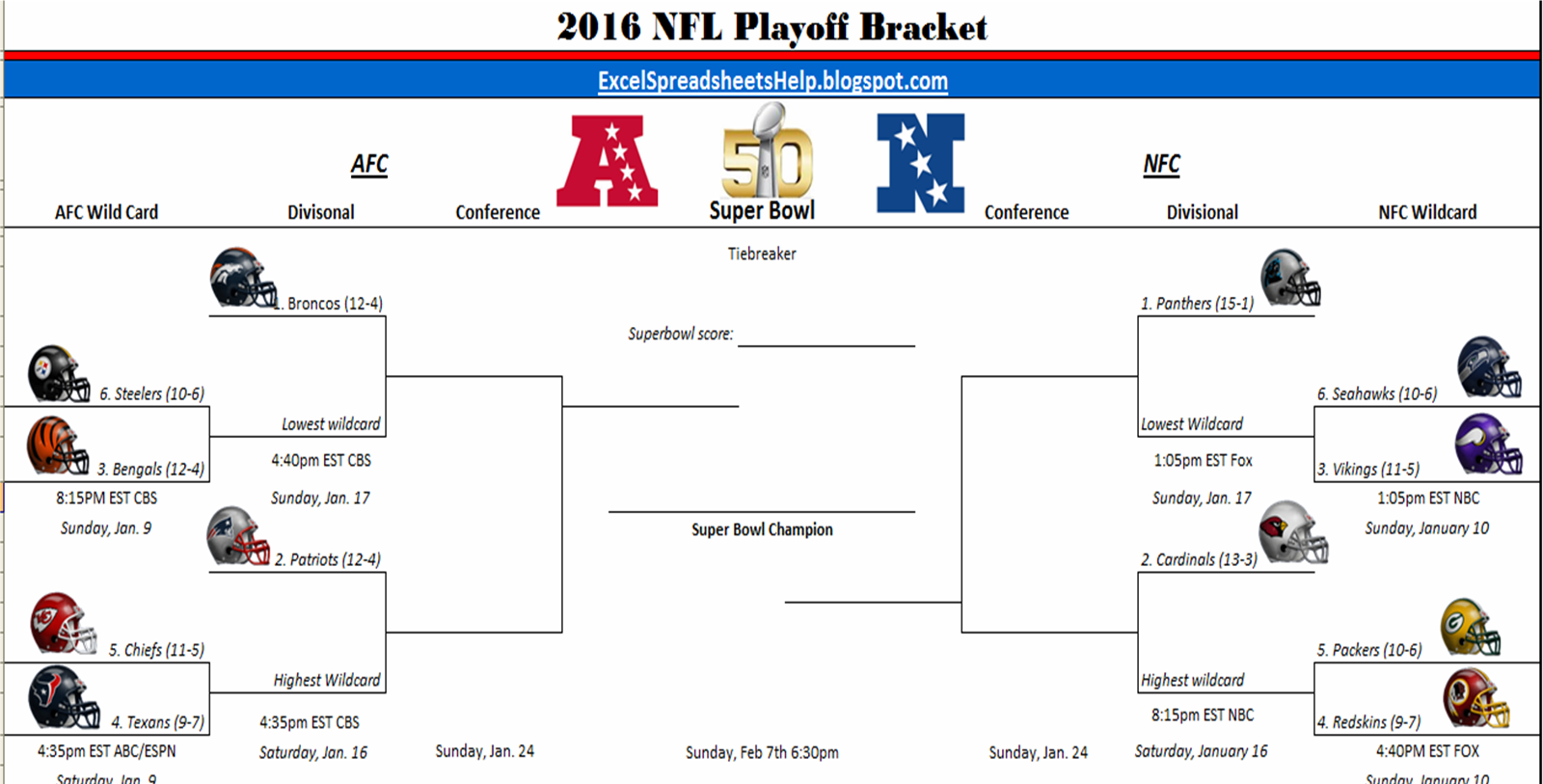Click the Vikings purple helmet
Viewport: 1543px width, 784px height.
coord(1488,444)
